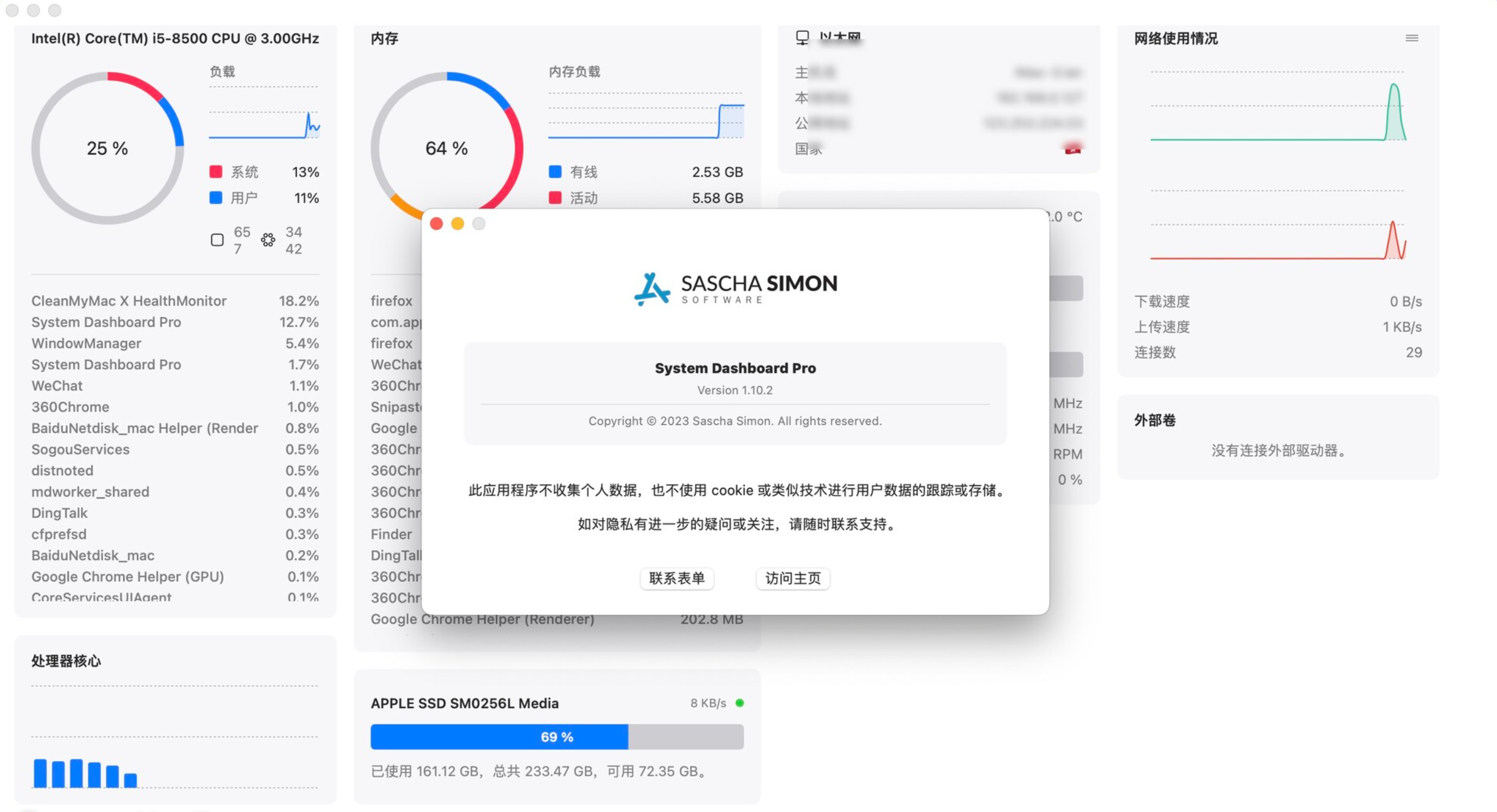Click the APPLE SSD activity indicator dot

pyautogui.click(x=740, y=703)
